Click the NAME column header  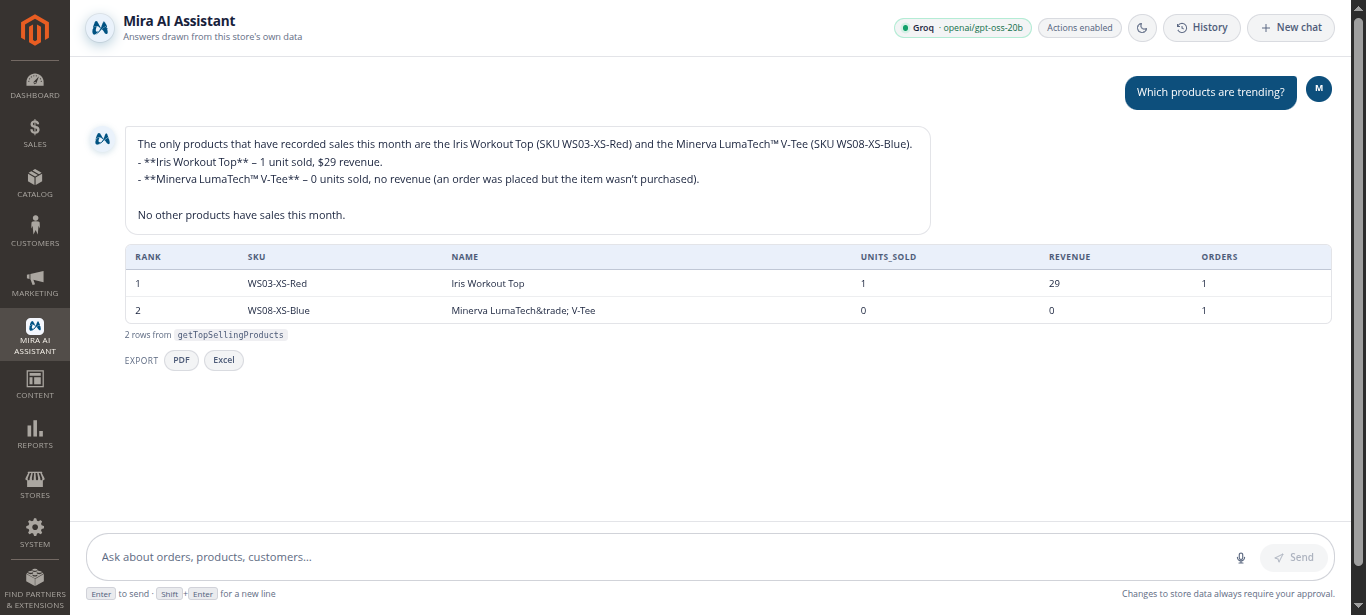[x=465, y=257]
